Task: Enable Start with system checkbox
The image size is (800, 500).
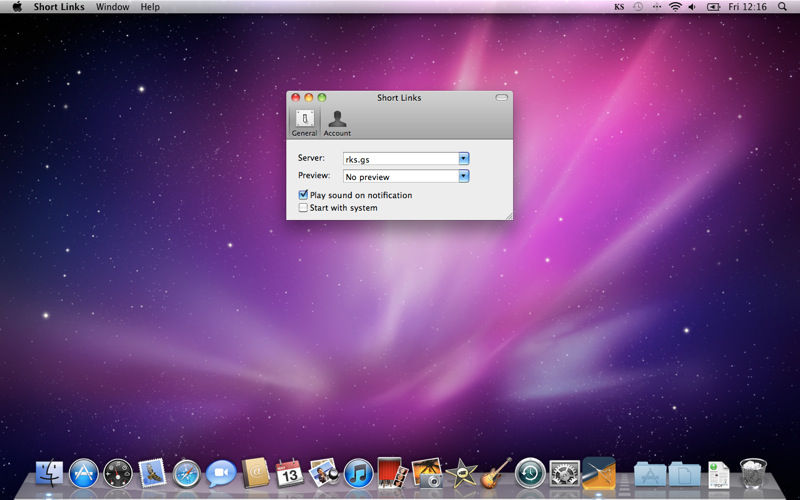Action: point(303,208)
